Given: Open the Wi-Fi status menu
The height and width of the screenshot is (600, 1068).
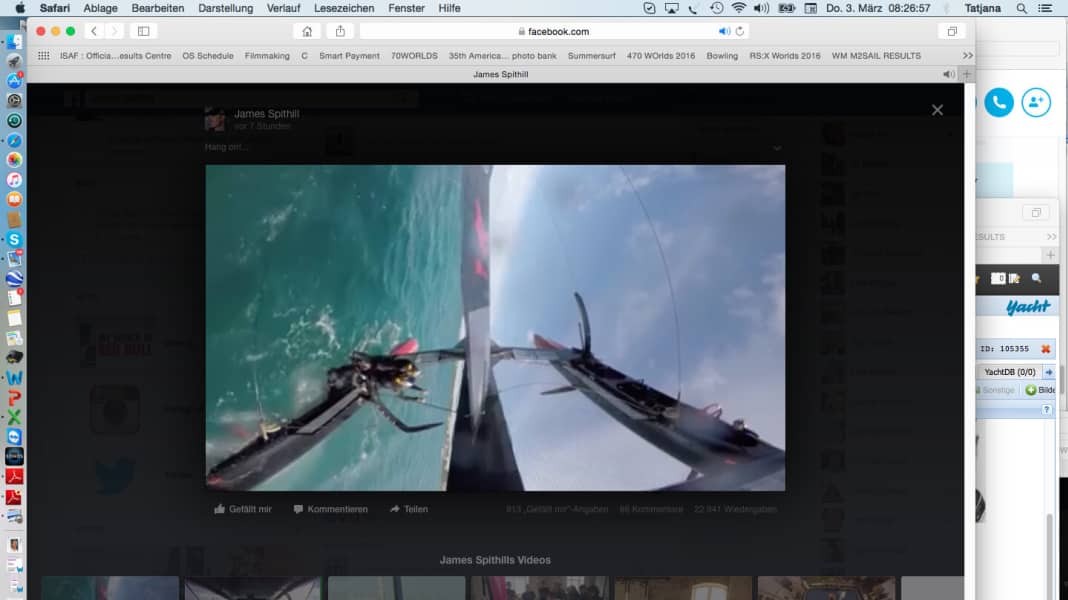Looking at the screenshot, I should pyautogui.click(x=738, y=8).
